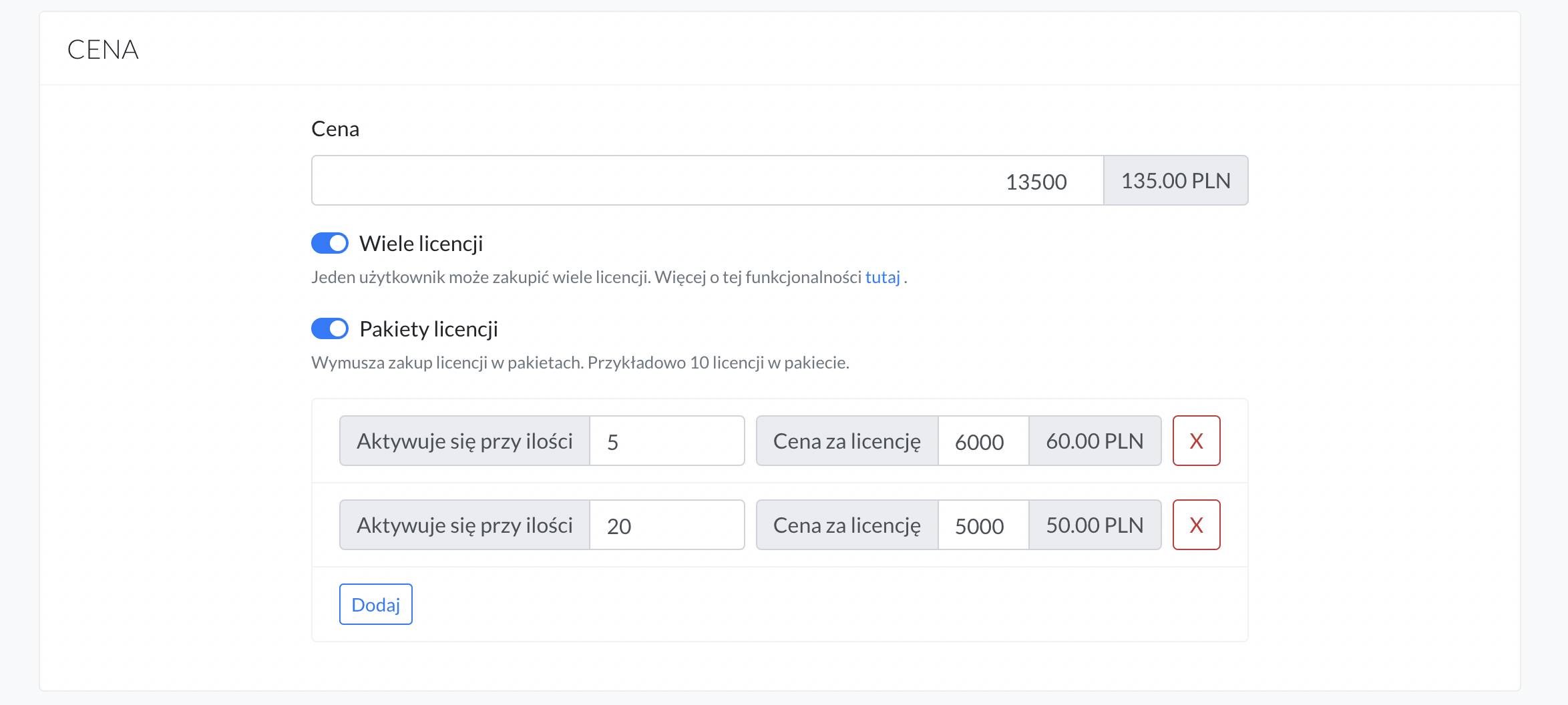
Task: Click 'Aktywuje się przy ilości' label in row with 20
Action: click(x=465, y=525)
